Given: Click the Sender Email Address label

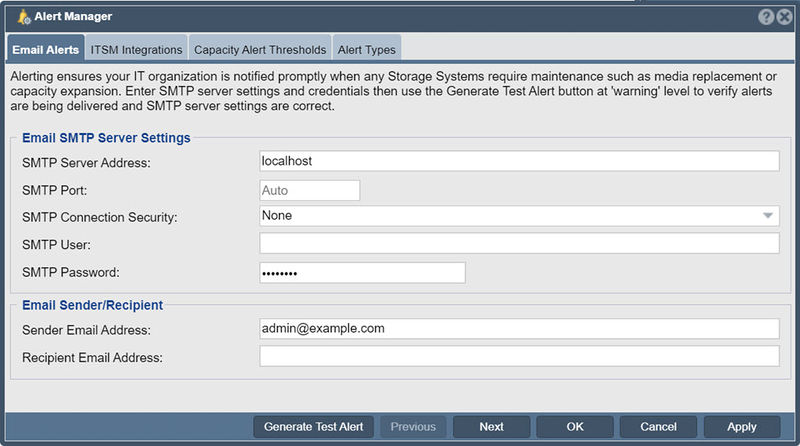Looking at the screenshot, I should [x=86, y=330].
